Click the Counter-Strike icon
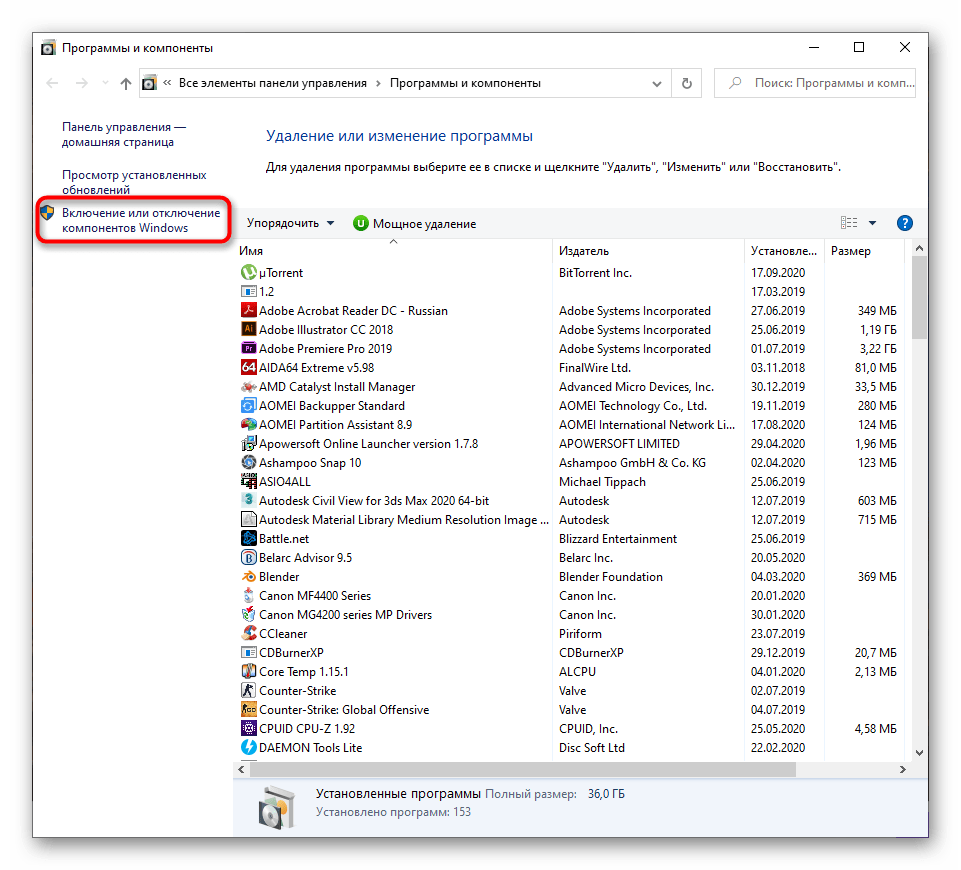 pyautogui.click(x=248, y=690)
